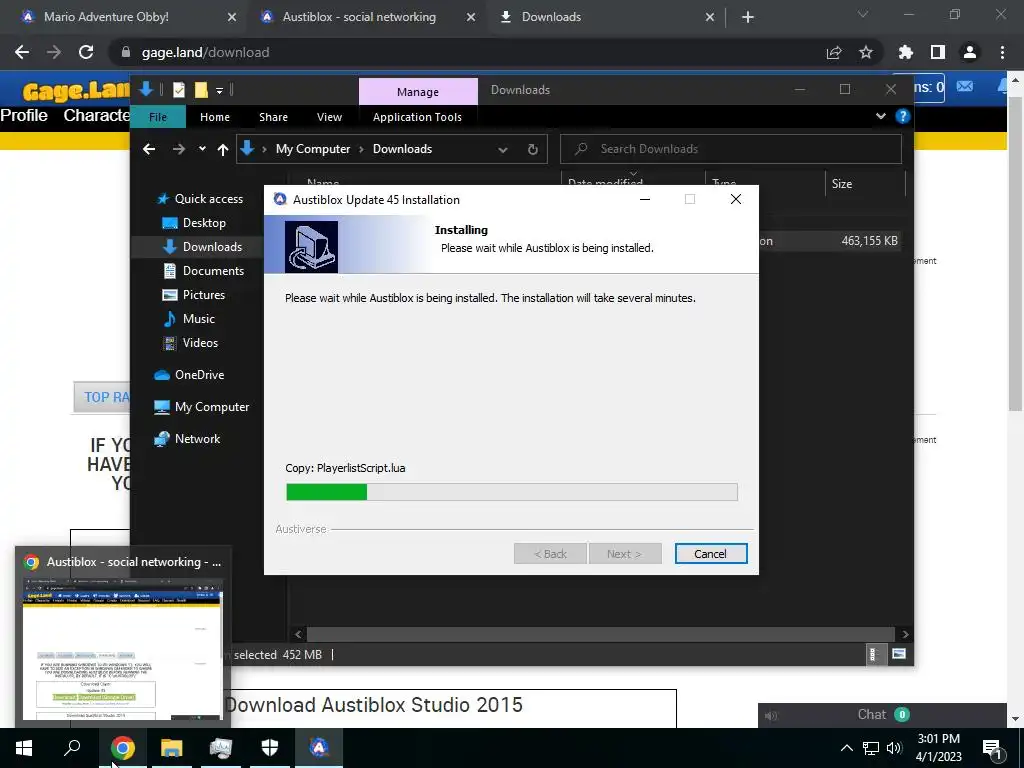Open Network in the navigation pane
This screenshot has height=768, width=1024.
[187, 439]
